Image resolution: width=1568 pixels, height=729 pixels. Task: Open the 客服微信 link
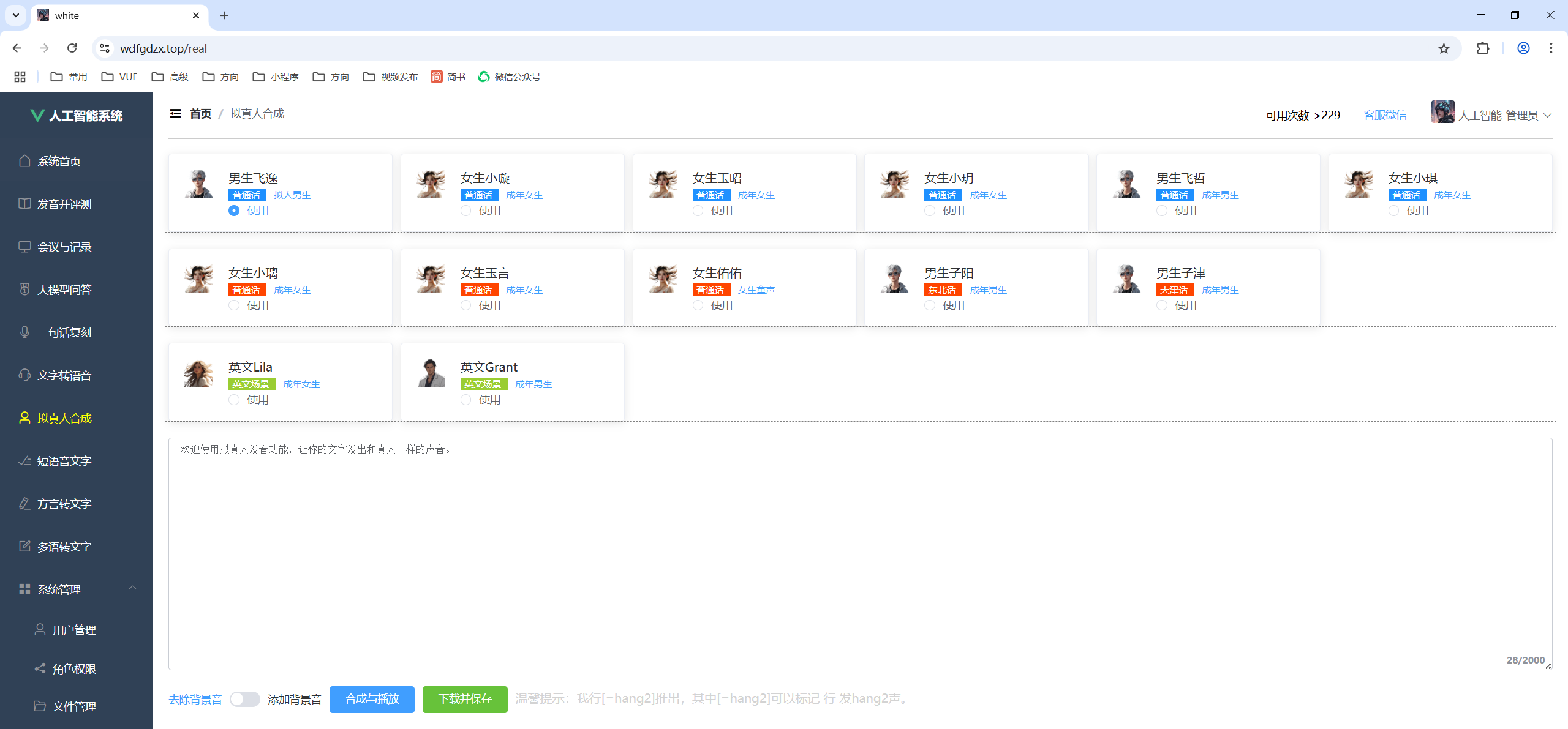point(1385,115)
